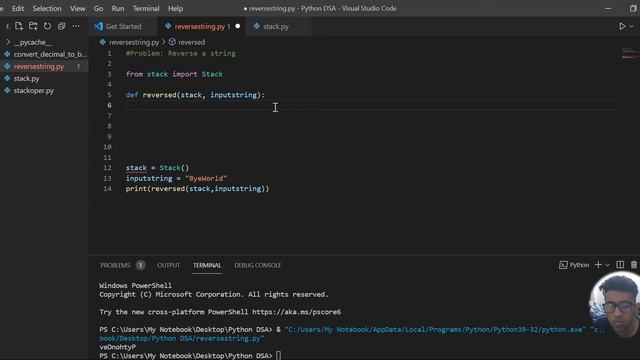Screen dimensions: 640x360
Task: Place cursor on empty line 6
Action: coord(371,105)
